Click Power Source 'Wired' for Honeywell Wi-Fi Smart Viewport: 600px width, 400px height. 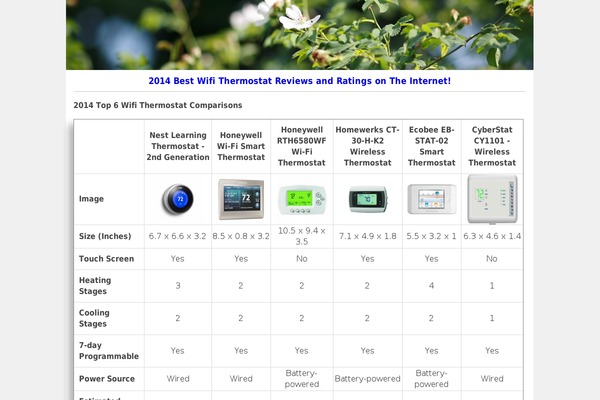241,379
